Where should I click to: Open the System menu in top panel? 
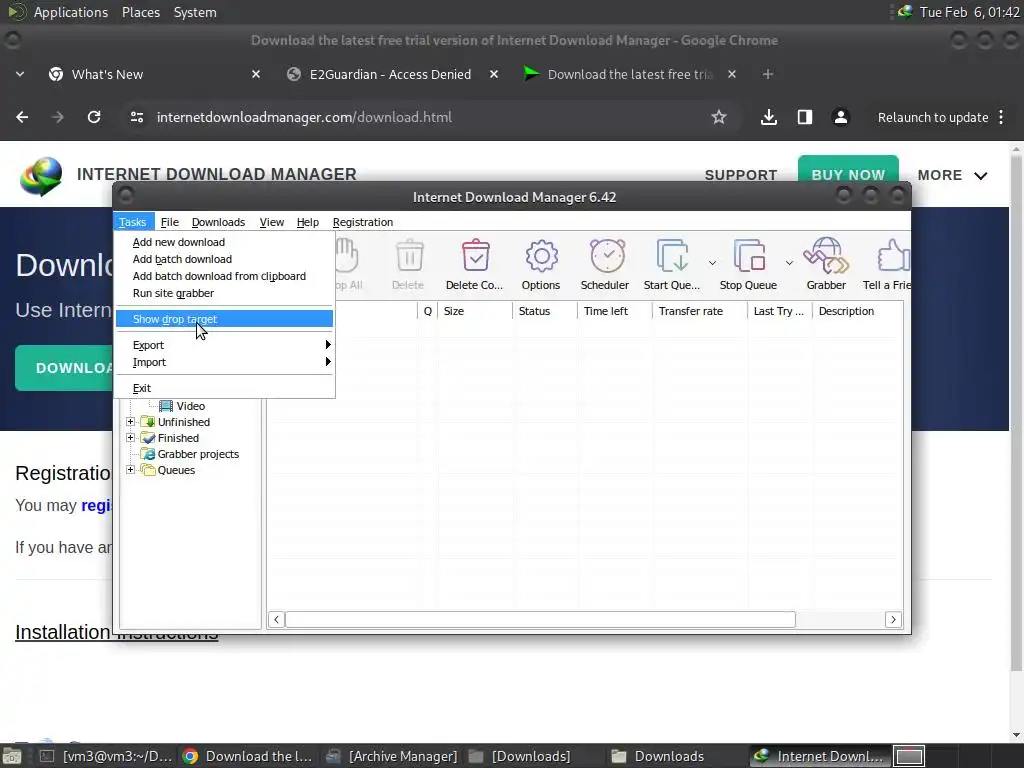tap(195, 12)
